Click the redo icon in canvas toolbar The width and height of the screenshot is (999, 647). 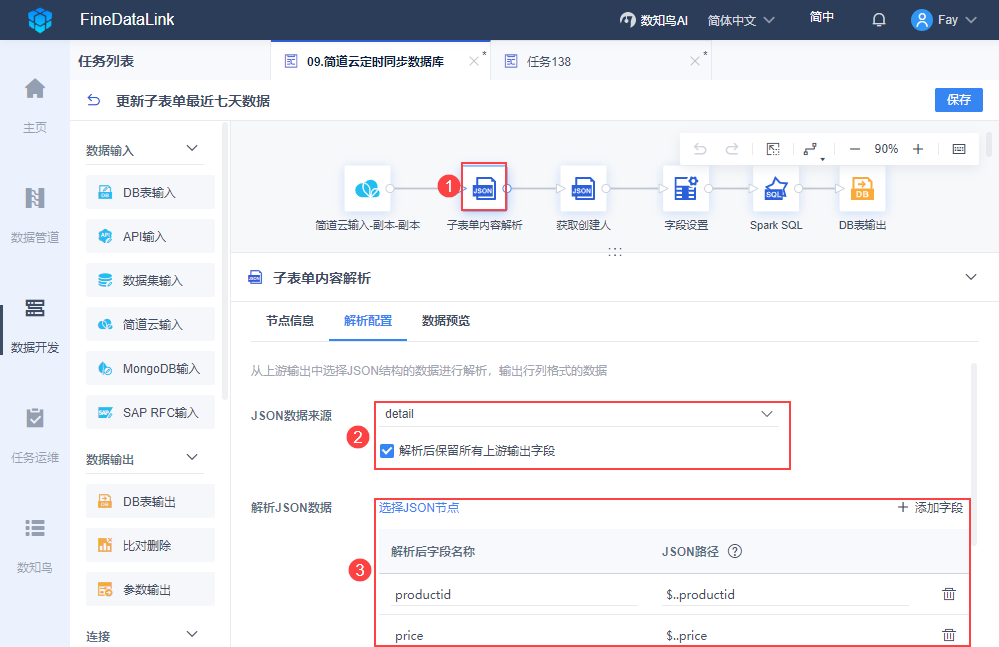(732, 149)
